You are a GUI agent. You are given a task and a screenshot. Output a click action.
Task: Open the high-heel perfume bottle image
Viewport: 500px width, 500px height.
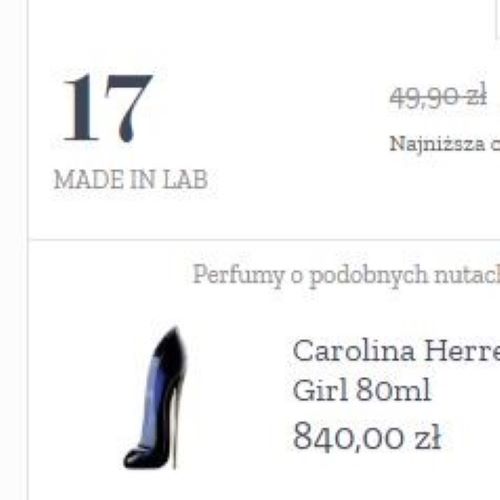[156, 397]
